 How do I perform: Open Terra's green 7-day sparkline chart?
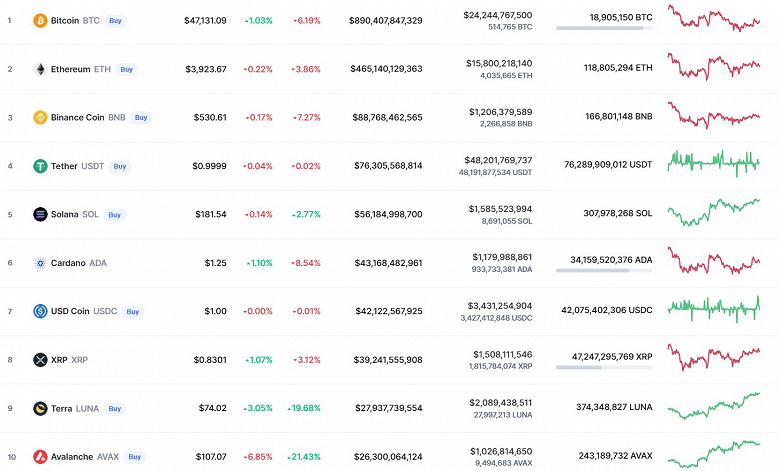pyautogui.click(x=714, y=406)
